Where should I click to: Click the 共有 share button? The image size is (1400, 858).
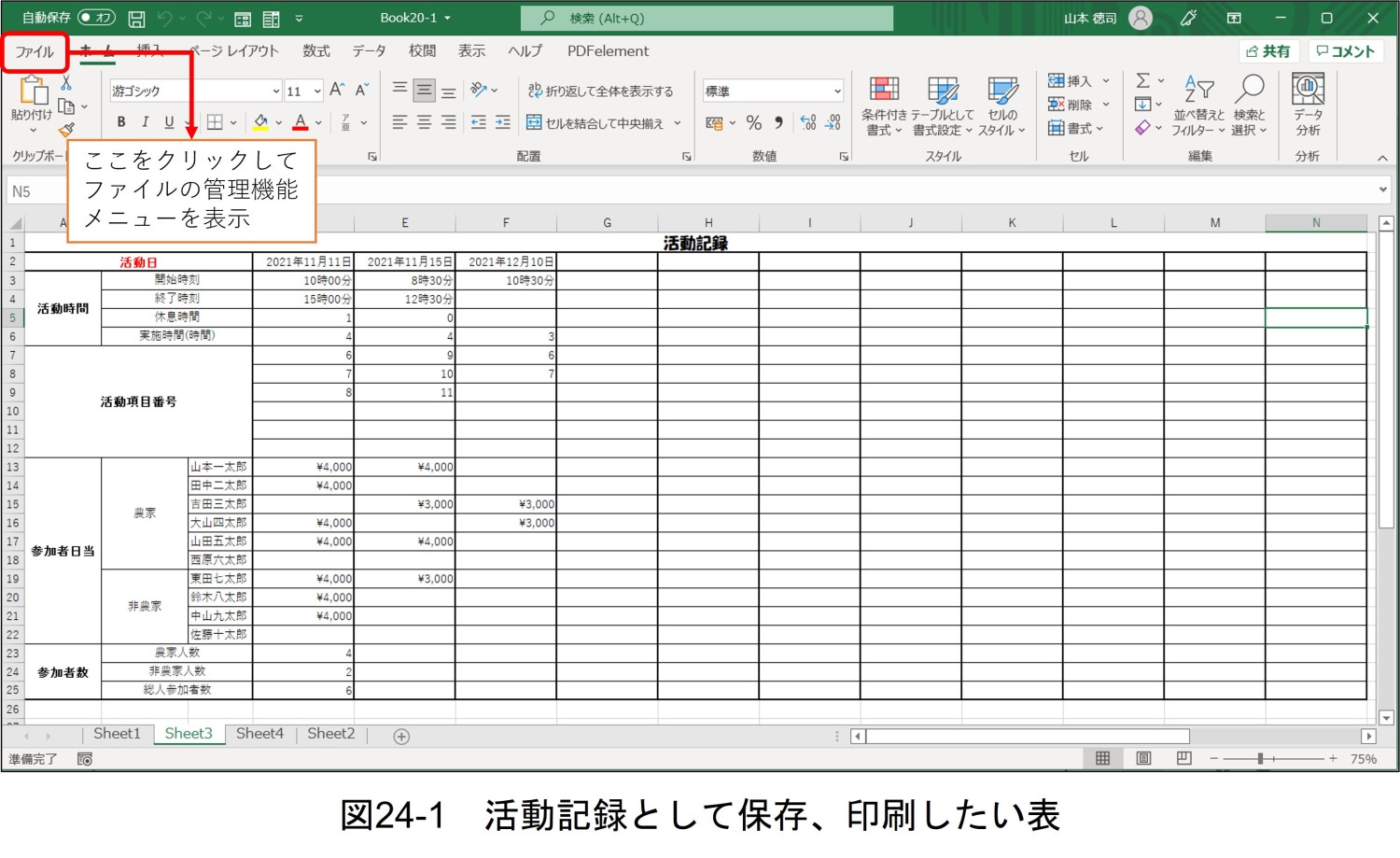tap(1268, 51)
